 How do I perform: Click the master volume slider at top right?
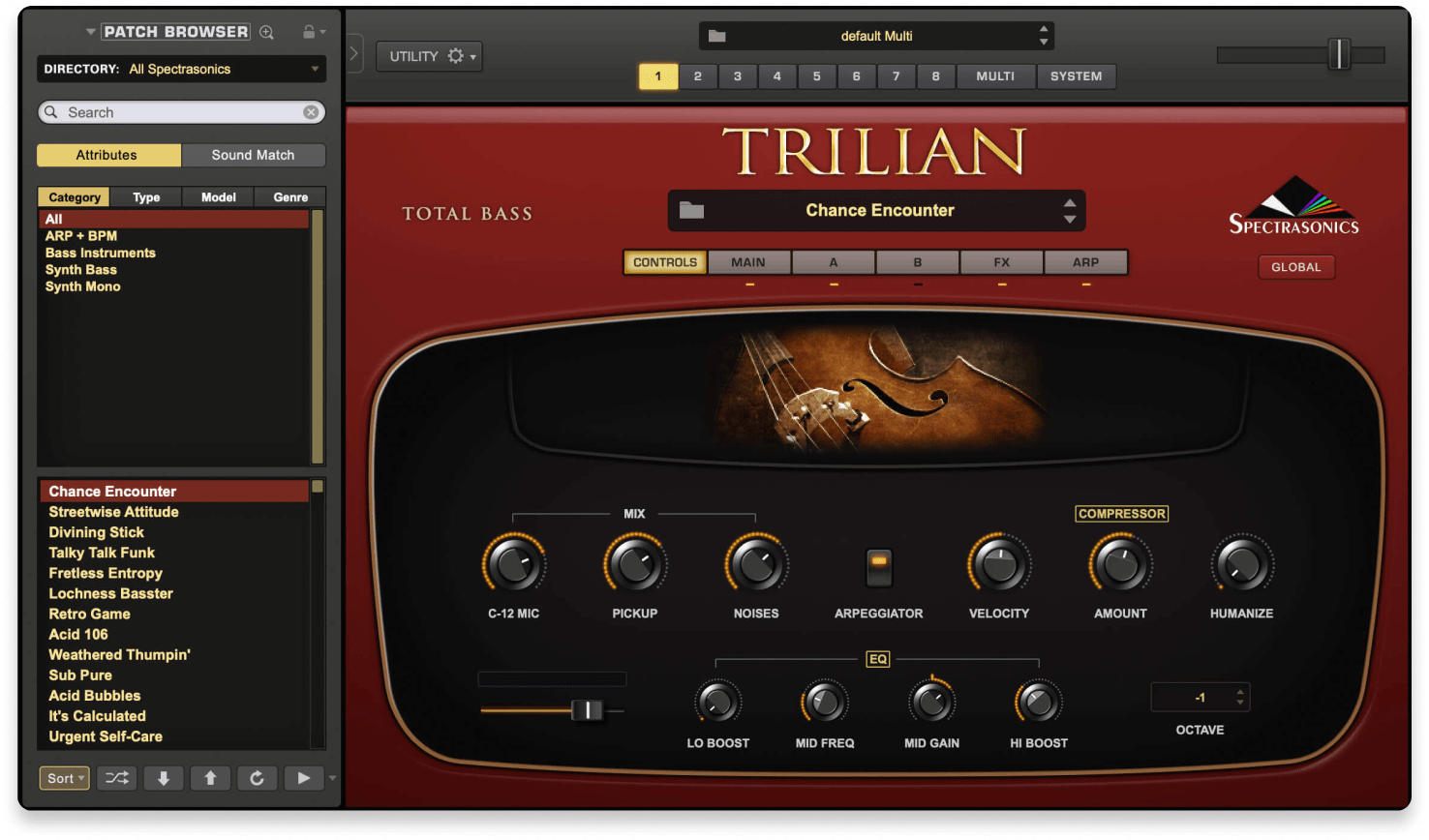[x=1338, y=54]
